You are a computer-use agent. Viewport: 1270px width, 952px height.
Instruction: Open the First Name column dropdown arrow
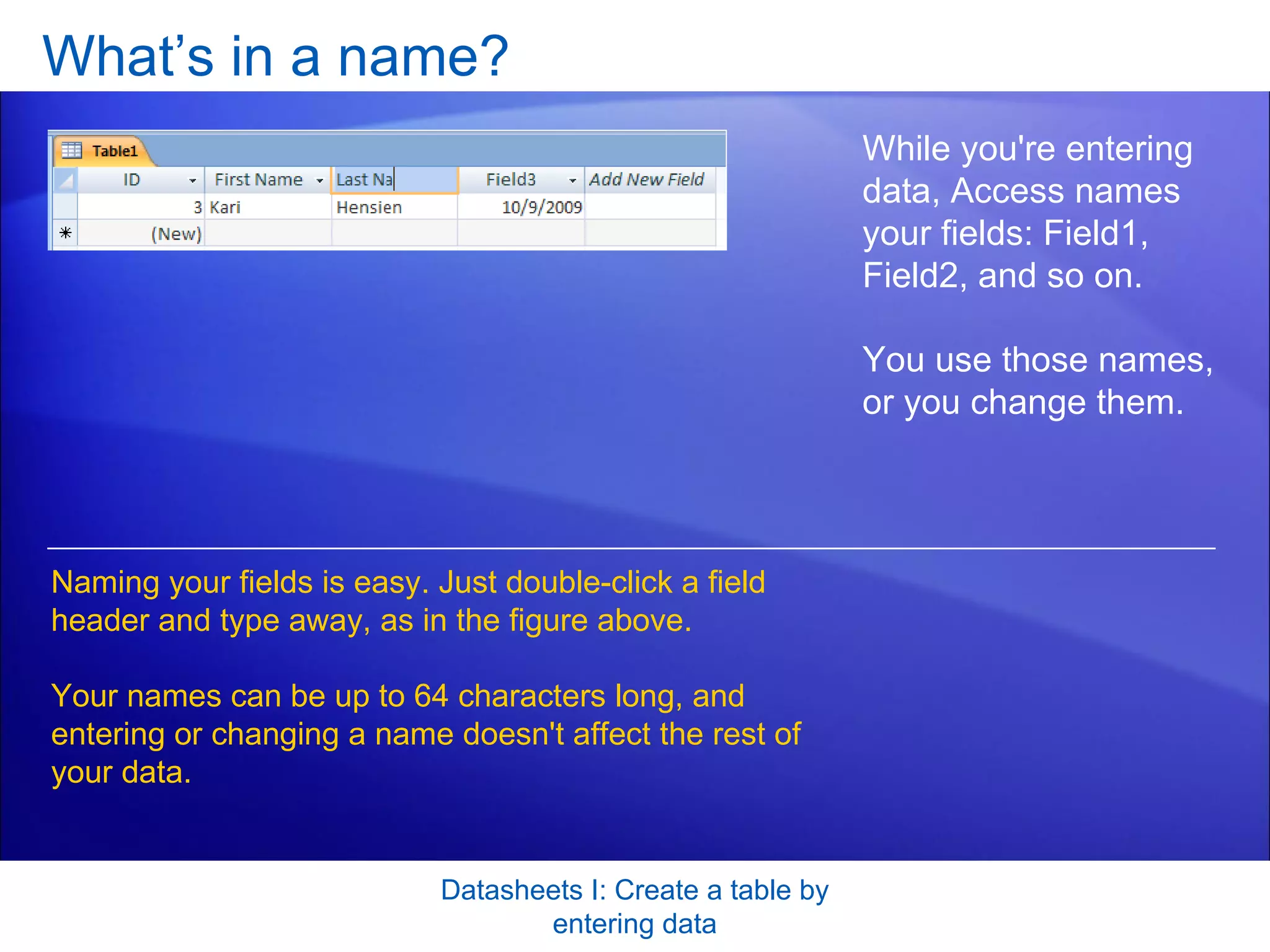(320, 180)
